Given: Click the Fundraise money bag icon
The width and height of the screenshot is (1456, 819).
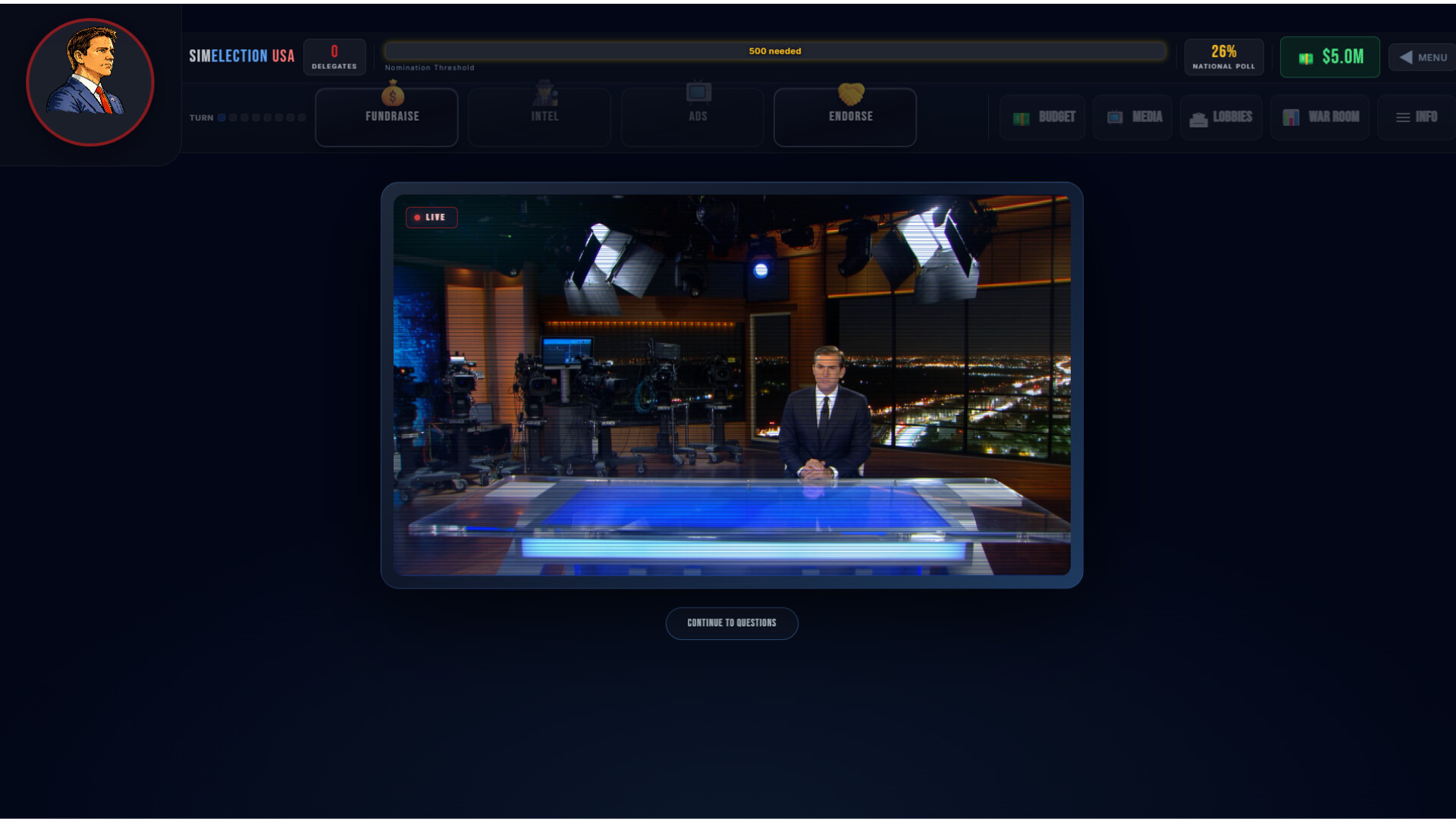Looking at the screenshot, I should pos(392,96).
